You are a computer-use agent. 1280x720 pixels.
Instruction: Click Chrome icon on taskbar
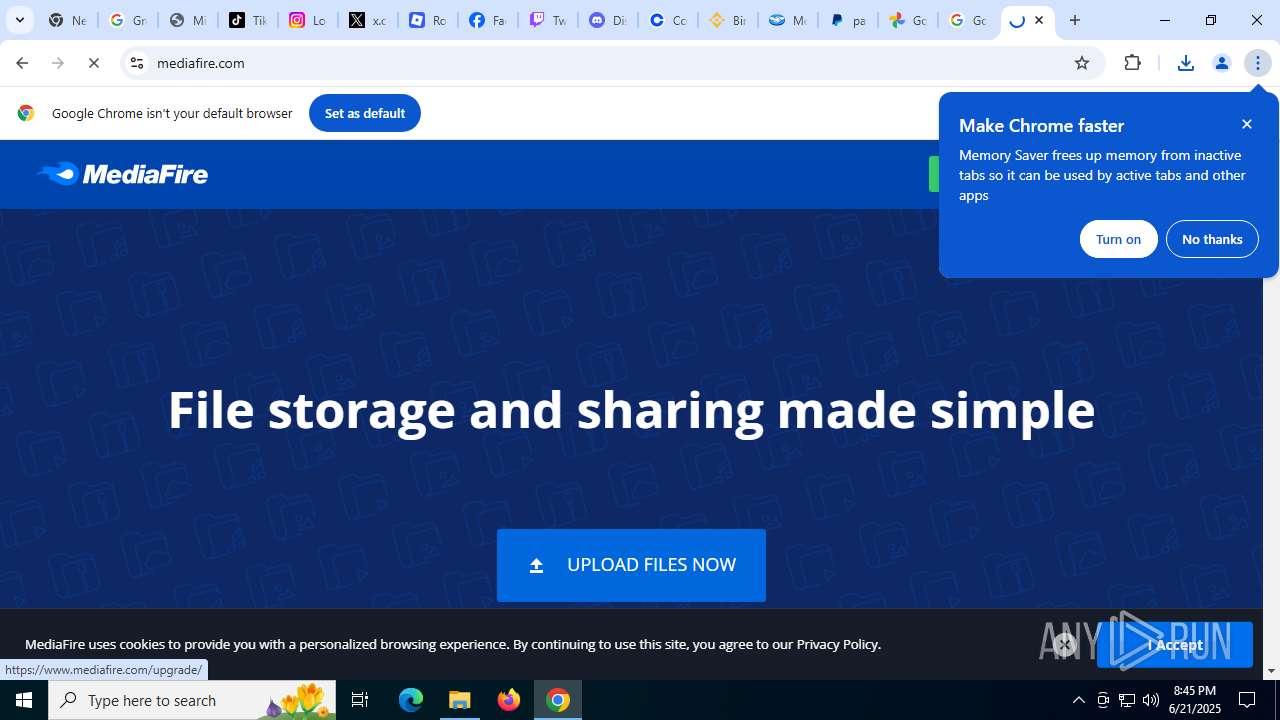click(558, 700)
